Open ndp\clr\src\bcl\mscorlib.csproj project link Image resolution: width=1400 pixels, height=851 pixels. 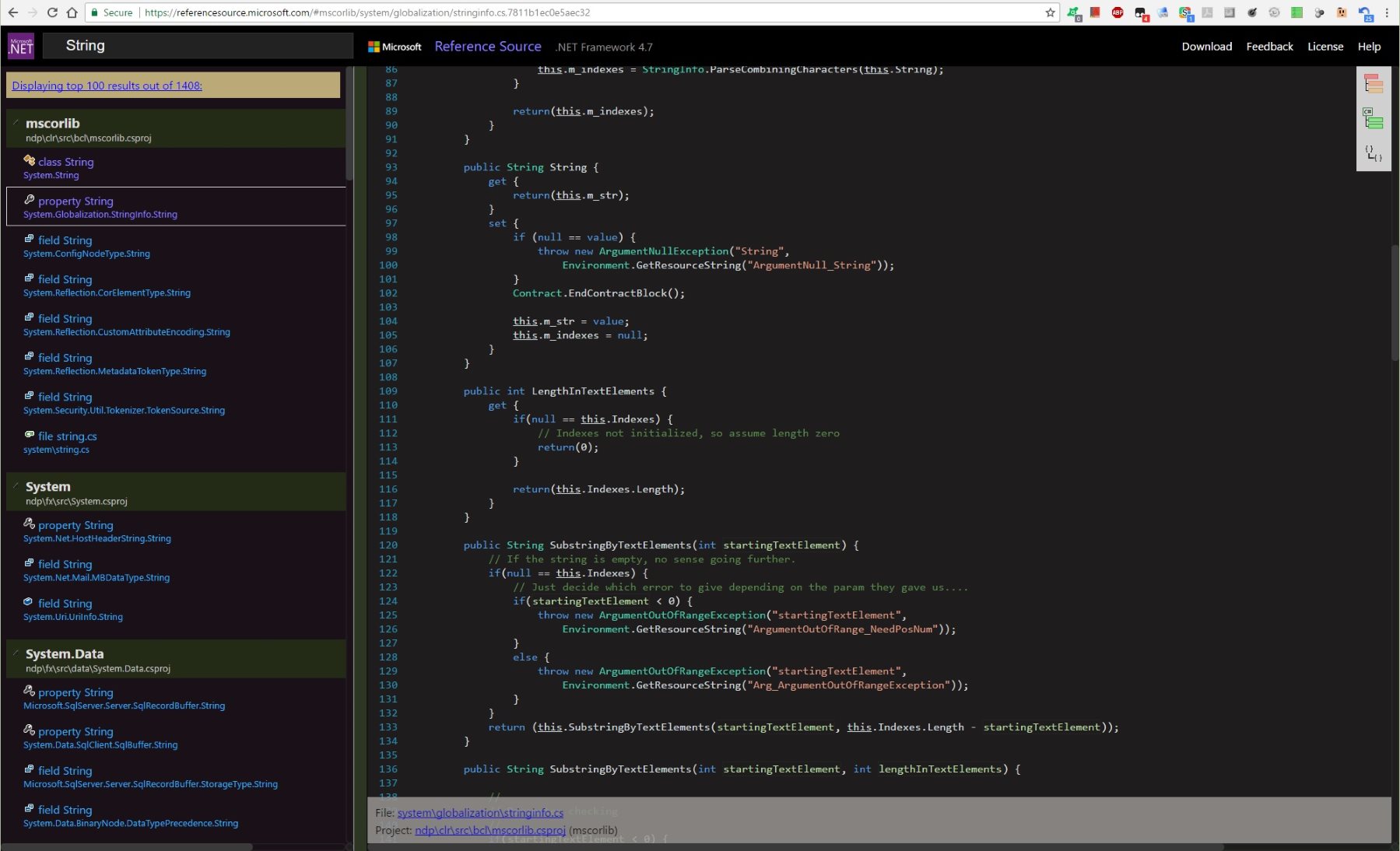pyautogui.click(x=490, y=830)
